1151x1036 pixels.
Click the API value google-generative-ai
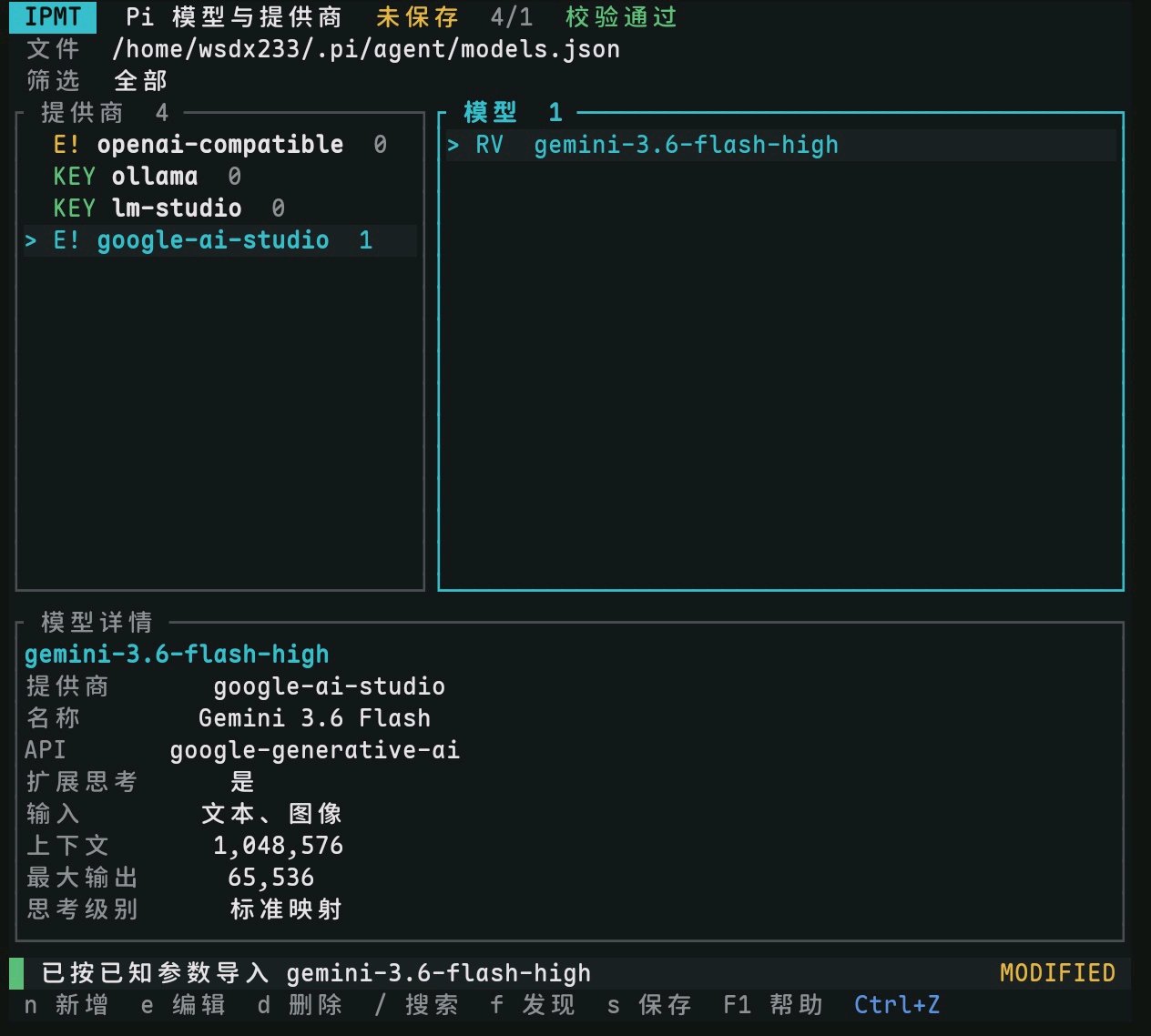pyautogui.click(x=314, y=750)
